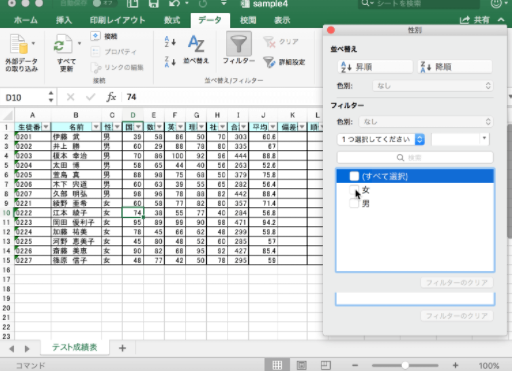
Task: Click the search-in-sheet field
Action: pyautogui.click(x=419, y=4)
